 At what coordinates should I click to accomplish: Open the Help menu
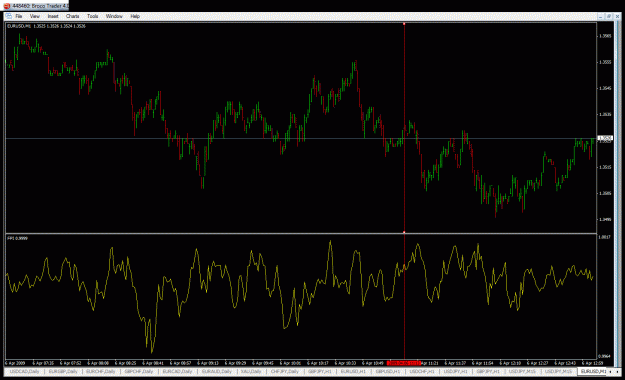click(135, 16)
